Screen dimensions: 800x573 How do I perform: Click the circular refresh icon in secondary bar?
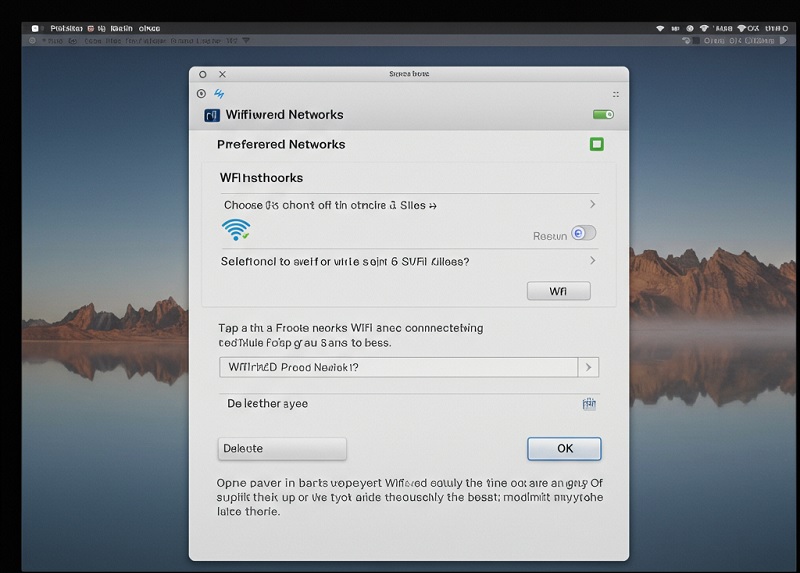tap(686, 40)
